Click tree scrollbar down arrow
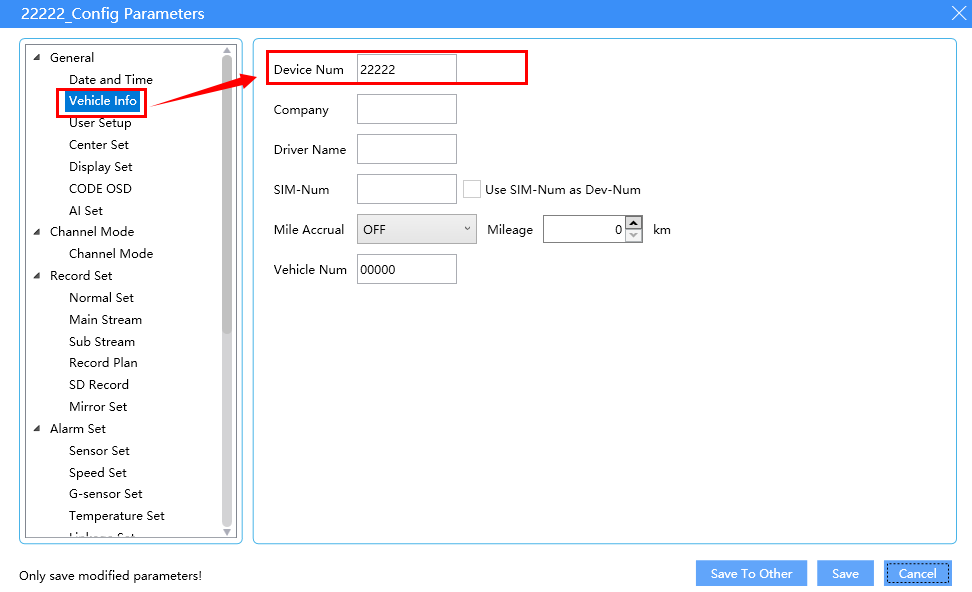Viewport: 972px width, 592px height. pos(227,532)
